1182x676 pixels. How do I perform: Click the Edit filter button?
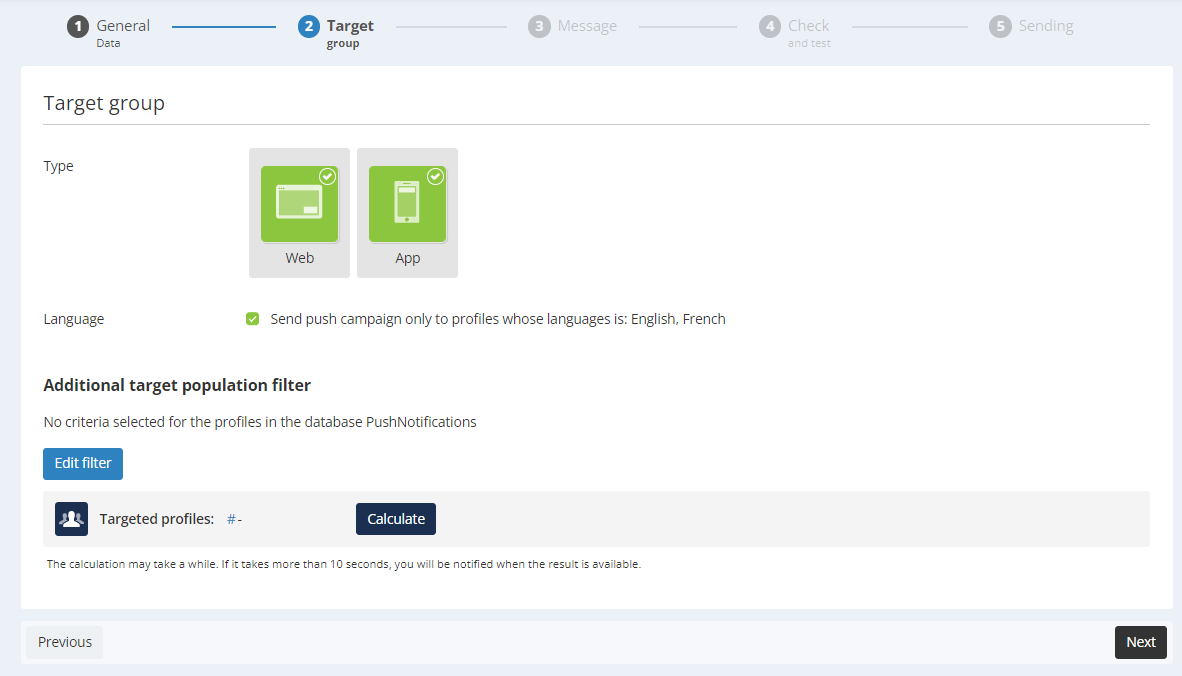pyautogui.click(x=83, y=463)
